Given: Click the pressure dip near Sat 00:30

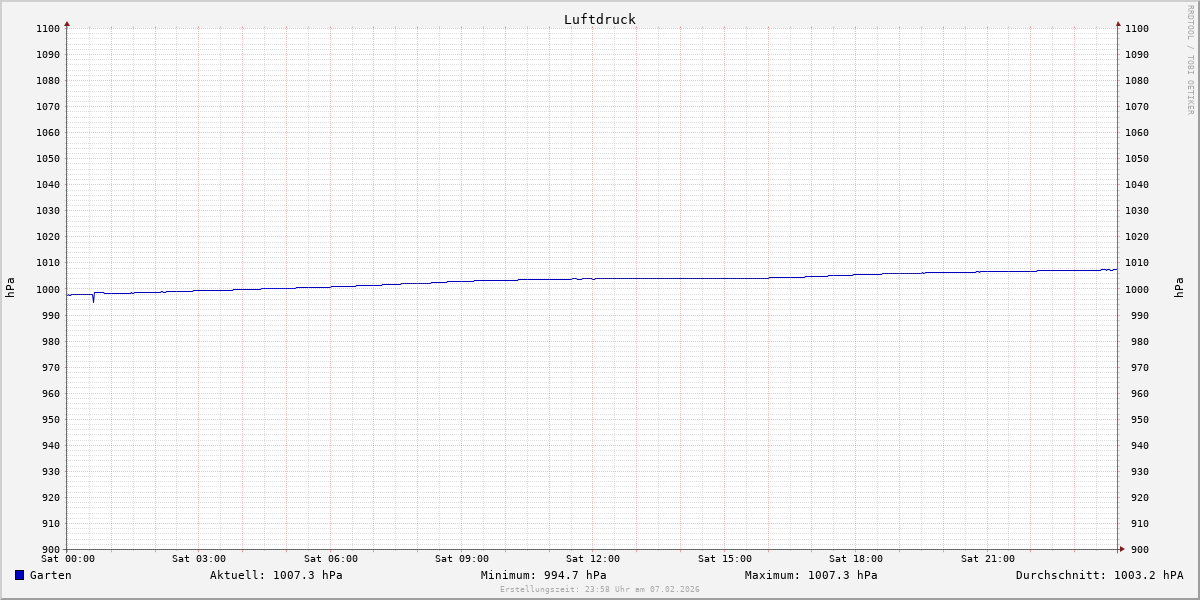Looking at the screenshot, I should pos(93,300).
